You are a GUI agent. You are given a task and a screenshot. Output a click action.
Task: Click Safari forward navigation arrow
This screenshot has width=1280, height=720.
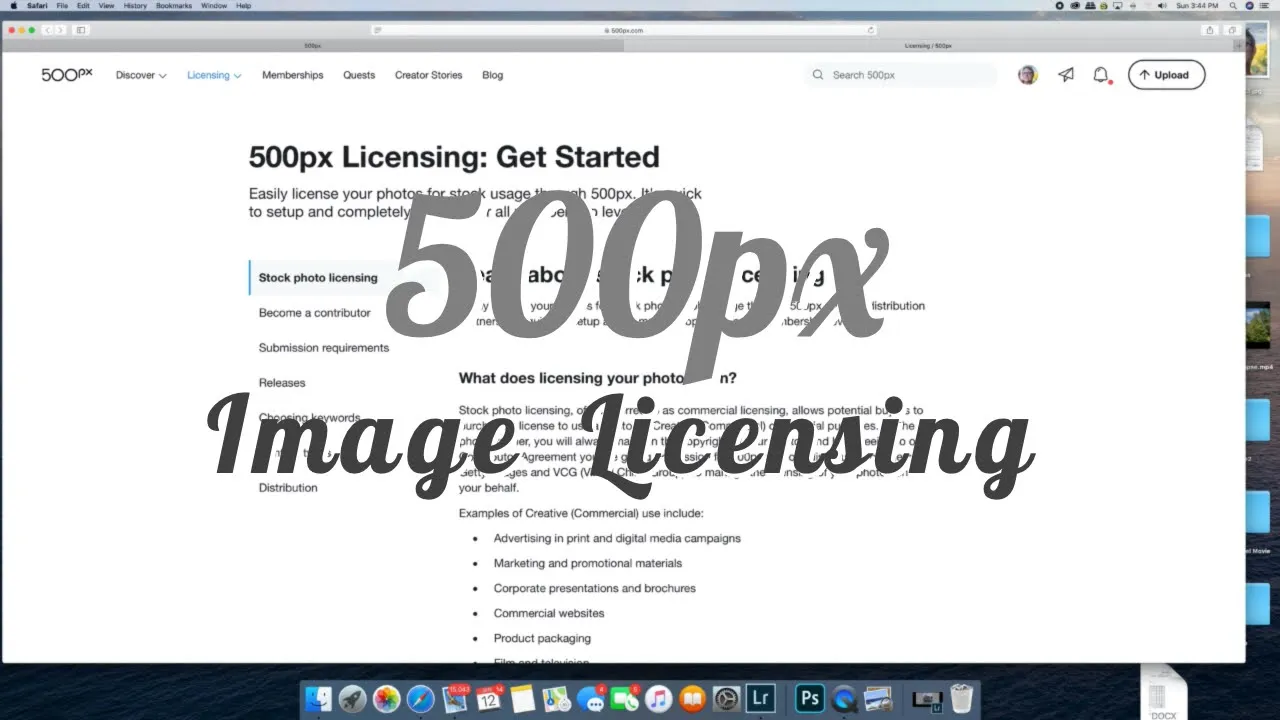pos(60,30)
